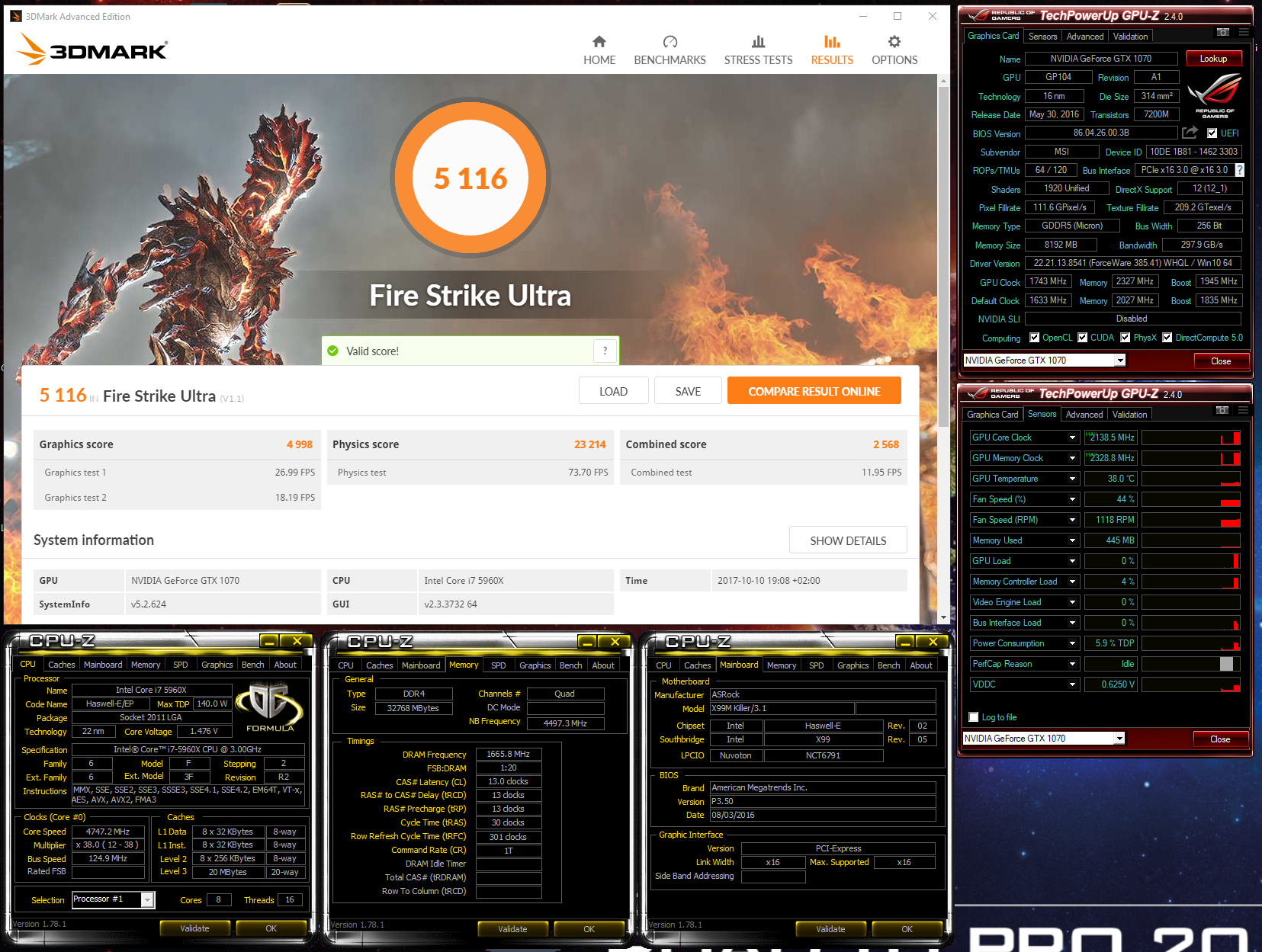The image size is (1262, 952).
Task: Switch to Validation tab in upper GPU-Z
Action: (x=1130, y=37)
